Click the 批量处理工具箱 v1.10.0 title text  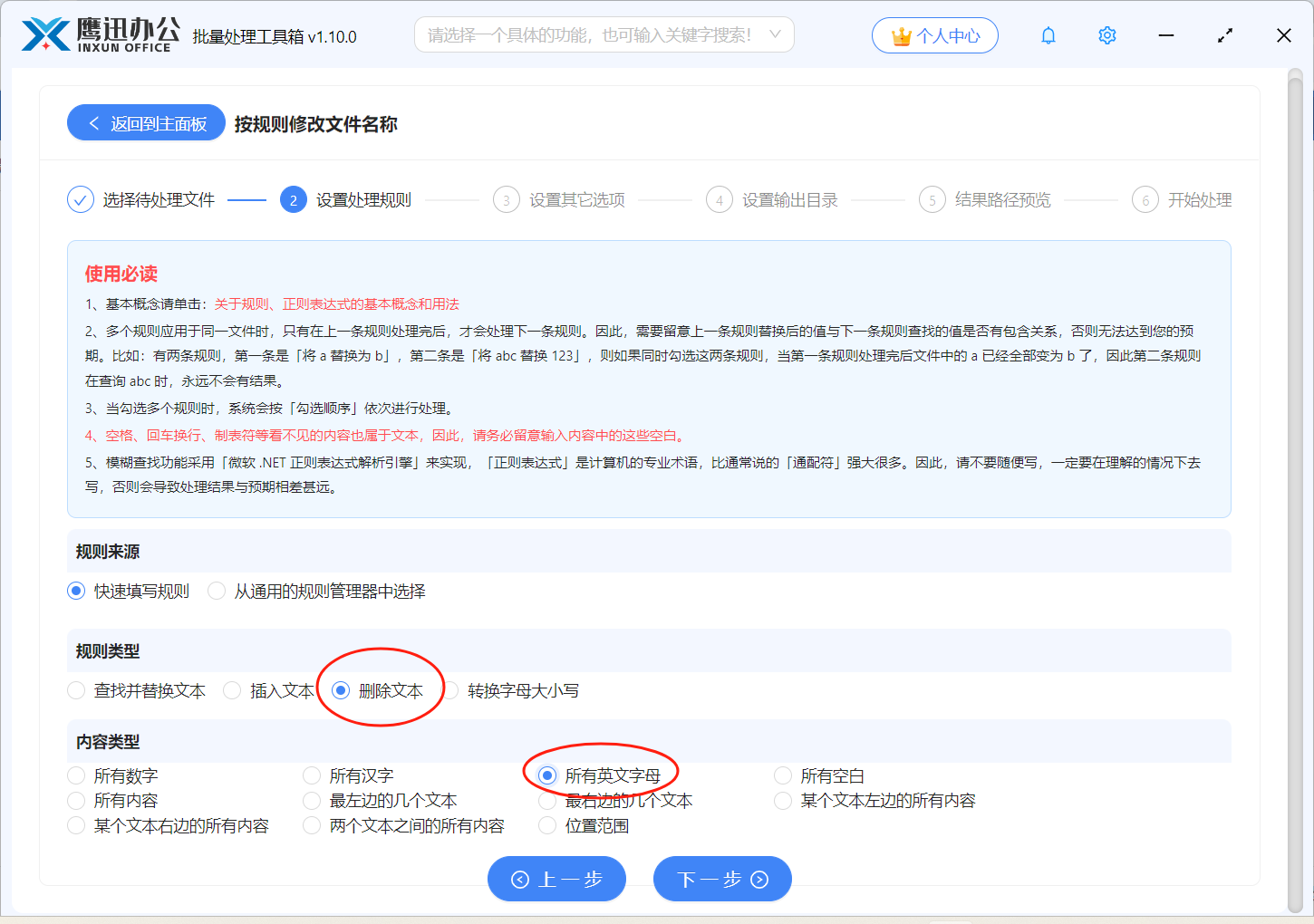[275, 36]
